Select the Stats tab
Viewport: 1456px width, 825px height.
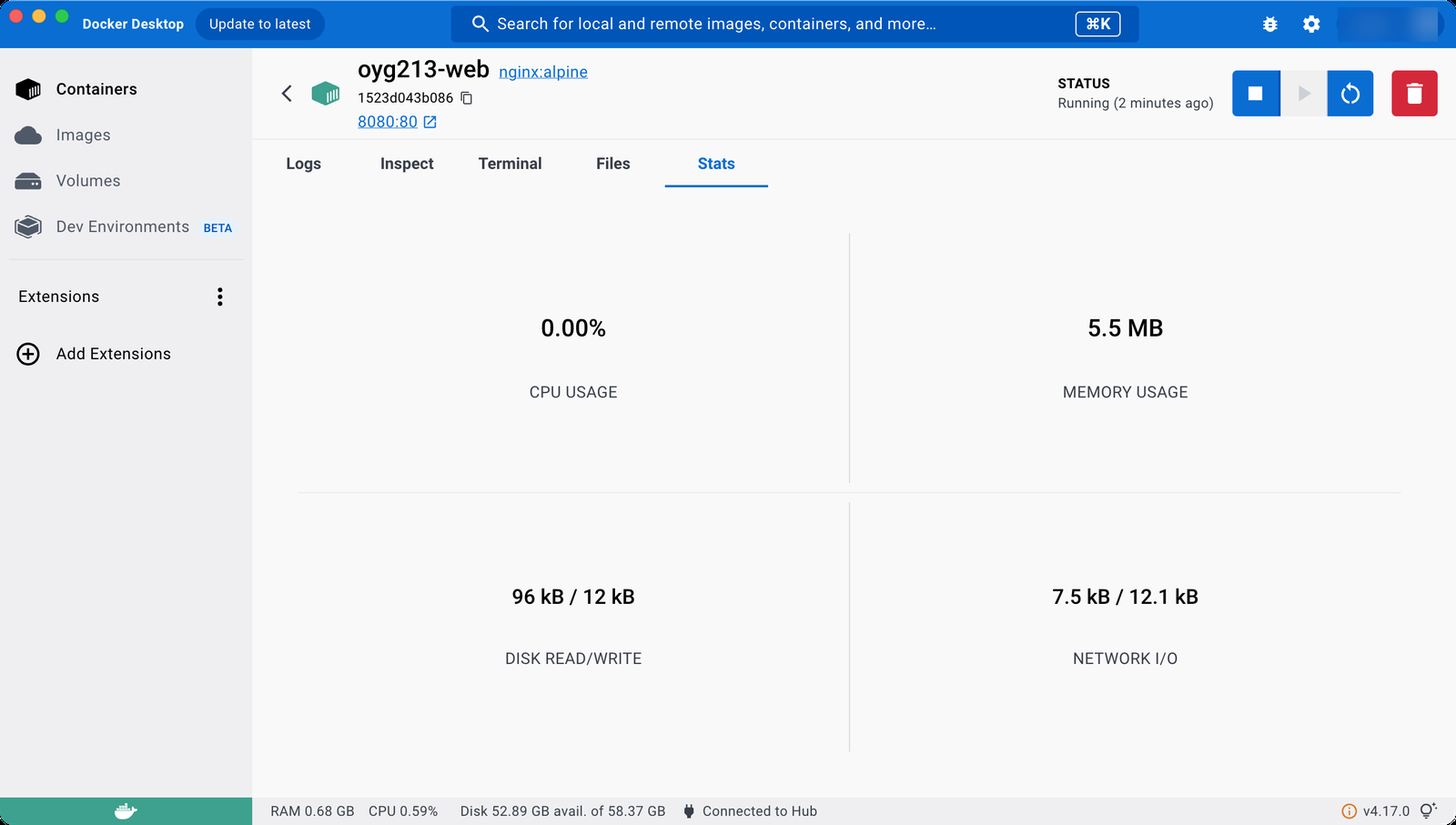point(716,164)
